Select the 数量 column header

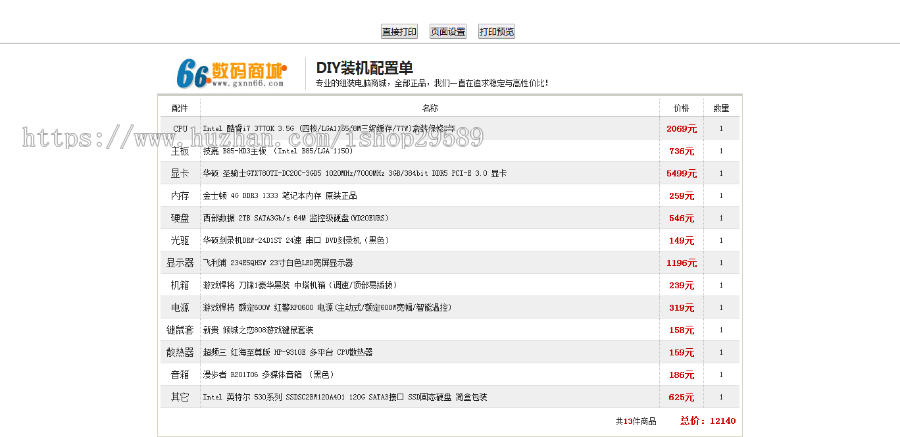click(x=721, y=108)
